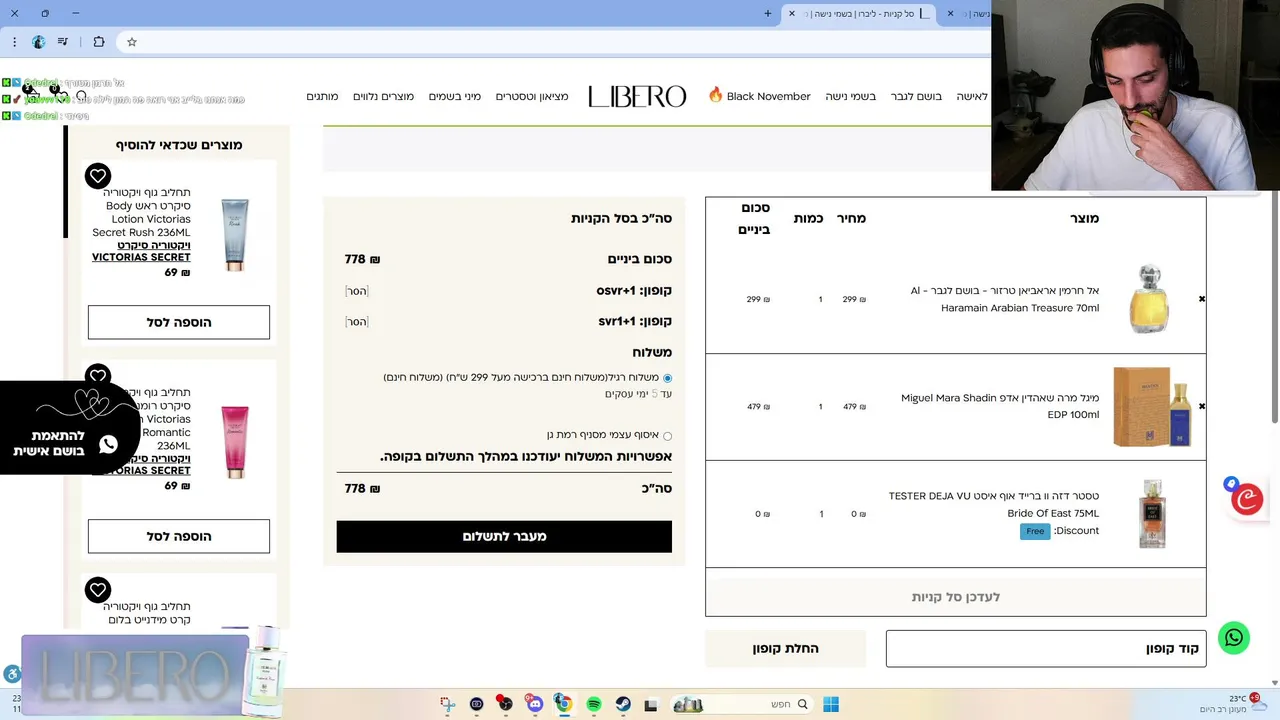
Task: Open the green WhatsApp chat bubble
Action: point(1234,638)
